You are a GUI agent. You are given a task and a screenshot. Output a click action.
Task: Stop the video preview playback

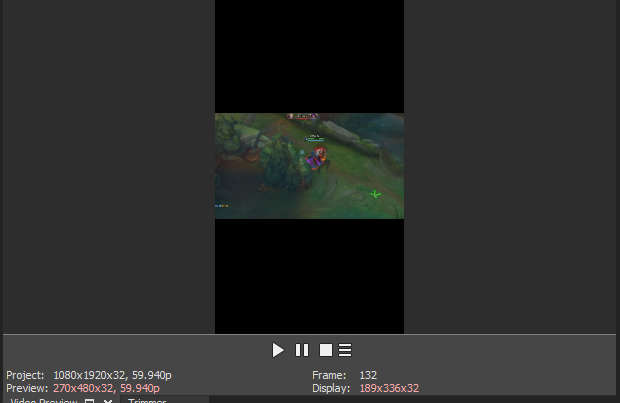click(325, 350)
